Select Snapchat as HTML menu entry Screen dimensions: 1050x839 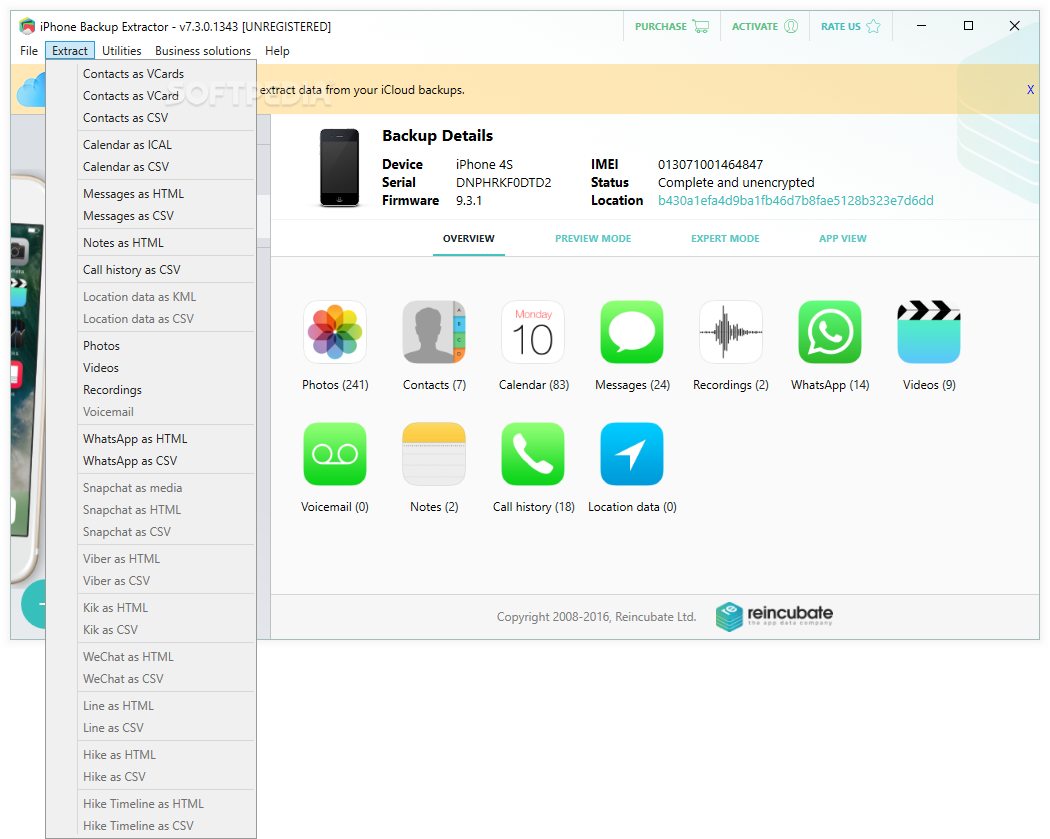(x=151, y=510)
